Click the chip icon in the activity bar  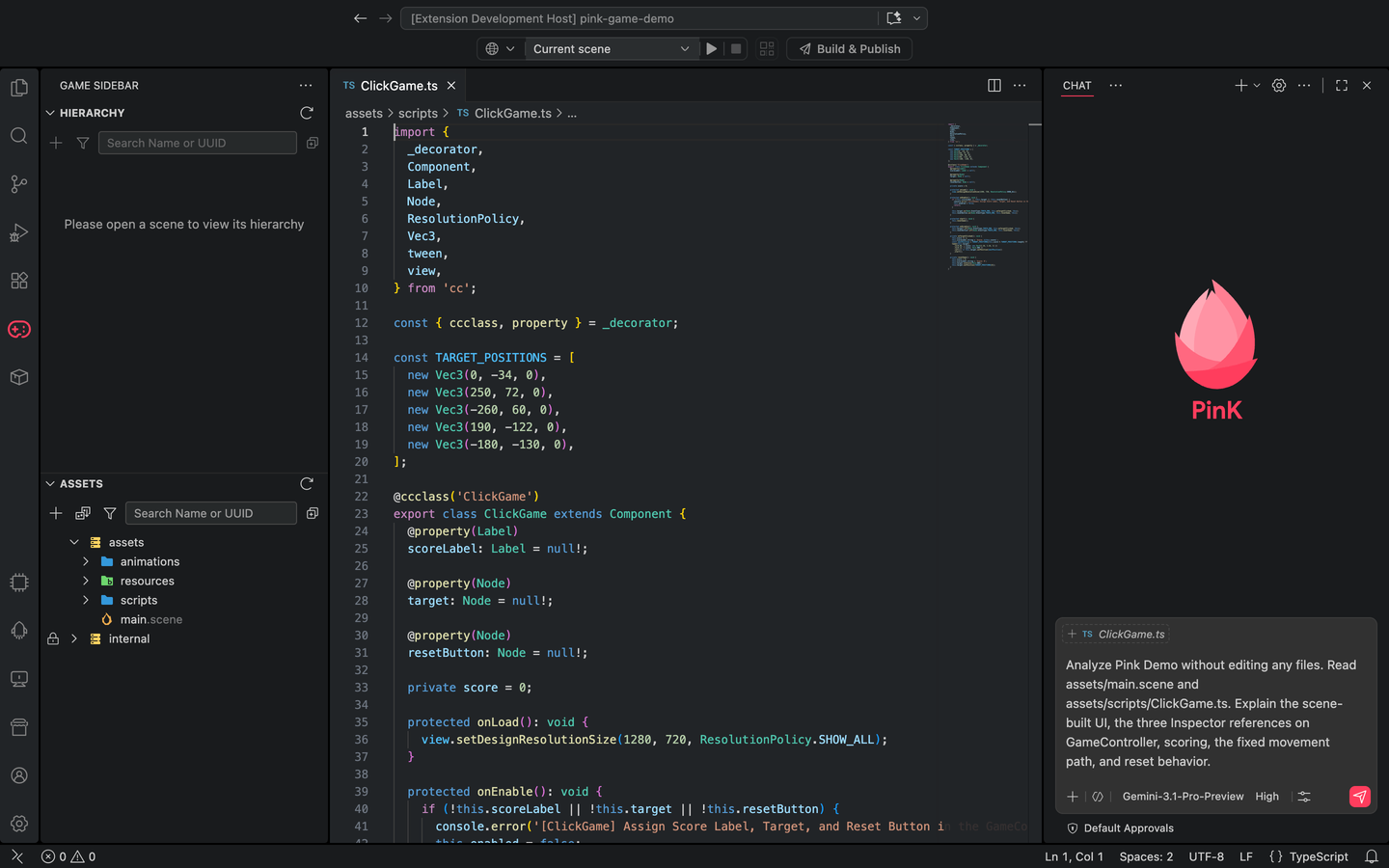(x=19, y=583)
